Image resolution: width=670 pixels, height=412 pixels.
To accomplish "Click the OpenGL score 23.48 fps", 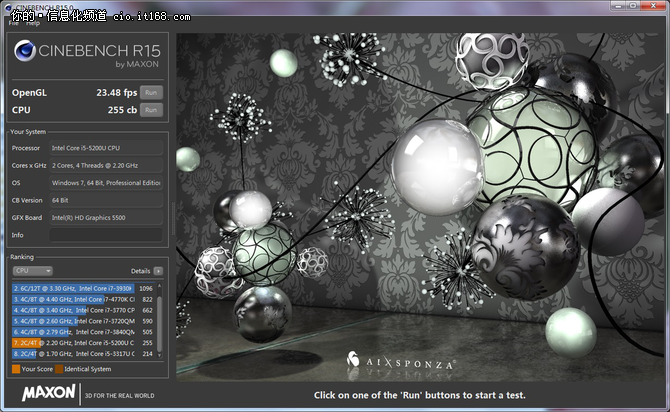I will pos(116,93).
